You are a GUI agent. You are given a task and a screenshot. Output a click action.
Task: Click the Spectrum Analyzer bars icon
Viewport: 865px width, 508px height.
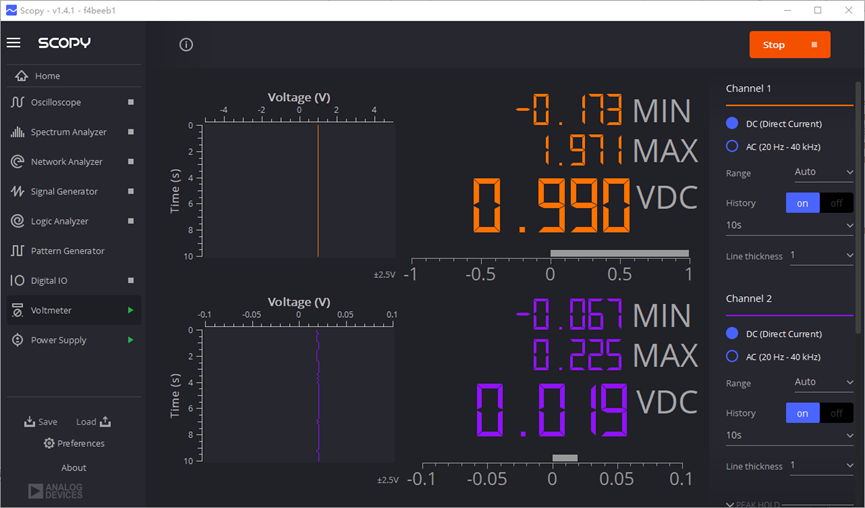pyautogui.click(x=18, y=132)
